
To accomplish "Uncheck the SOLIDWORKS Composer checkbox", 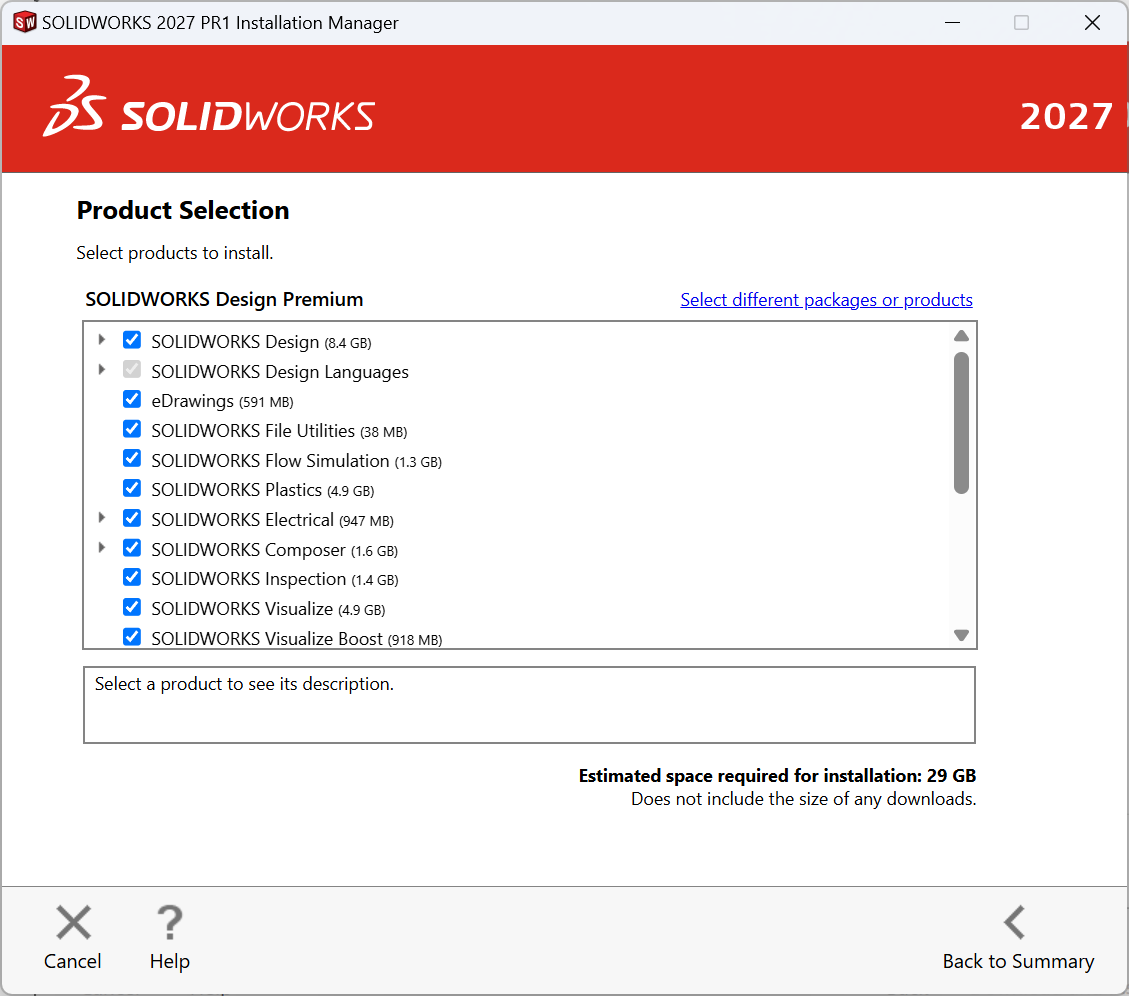I will [132, 548].
